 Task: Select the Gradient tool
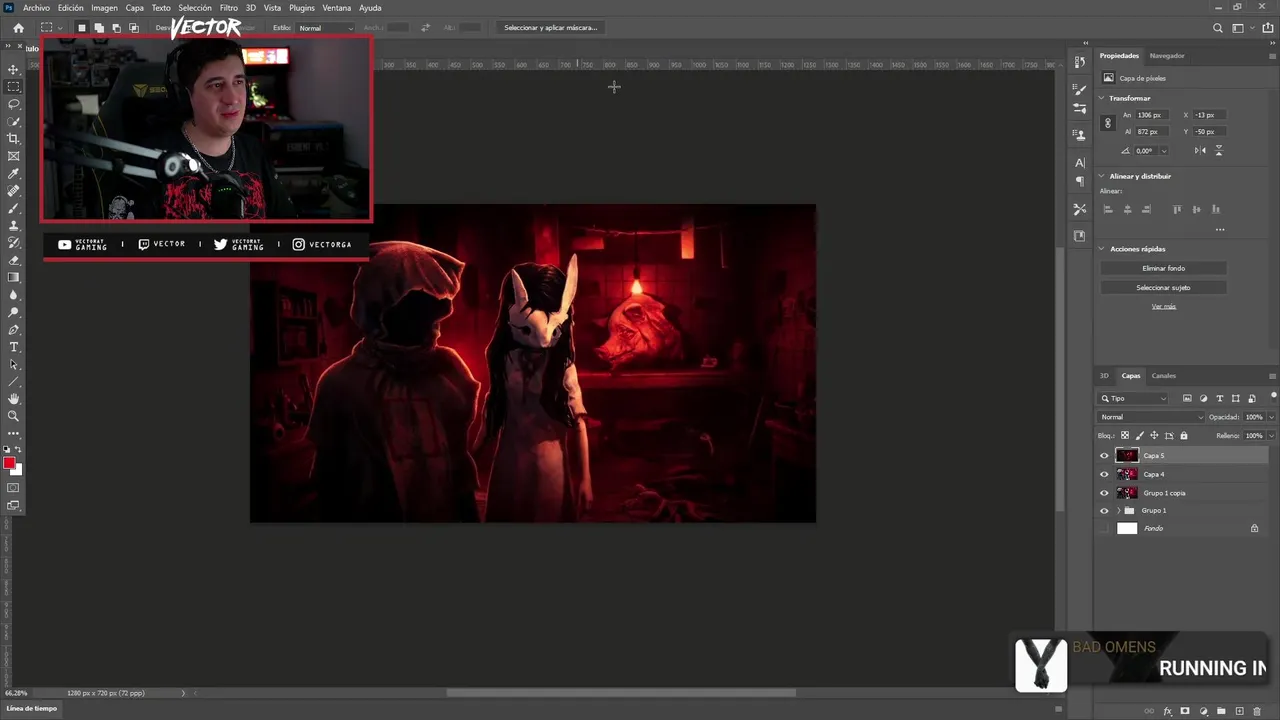tap(14, 277)
